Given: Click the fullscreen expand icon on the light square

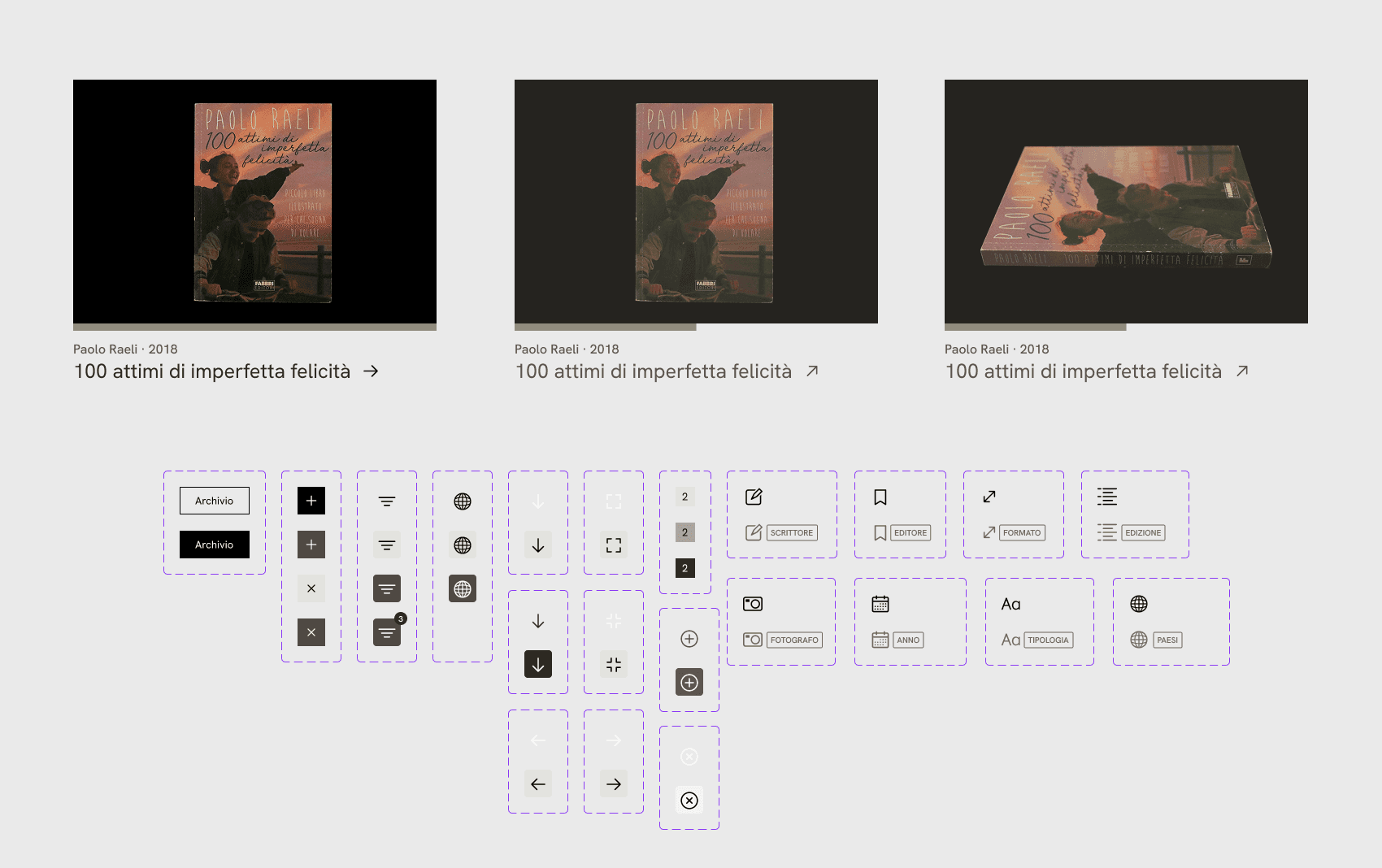Looking at the screenshot, I should pyautogui.click(x=614, y=545).
